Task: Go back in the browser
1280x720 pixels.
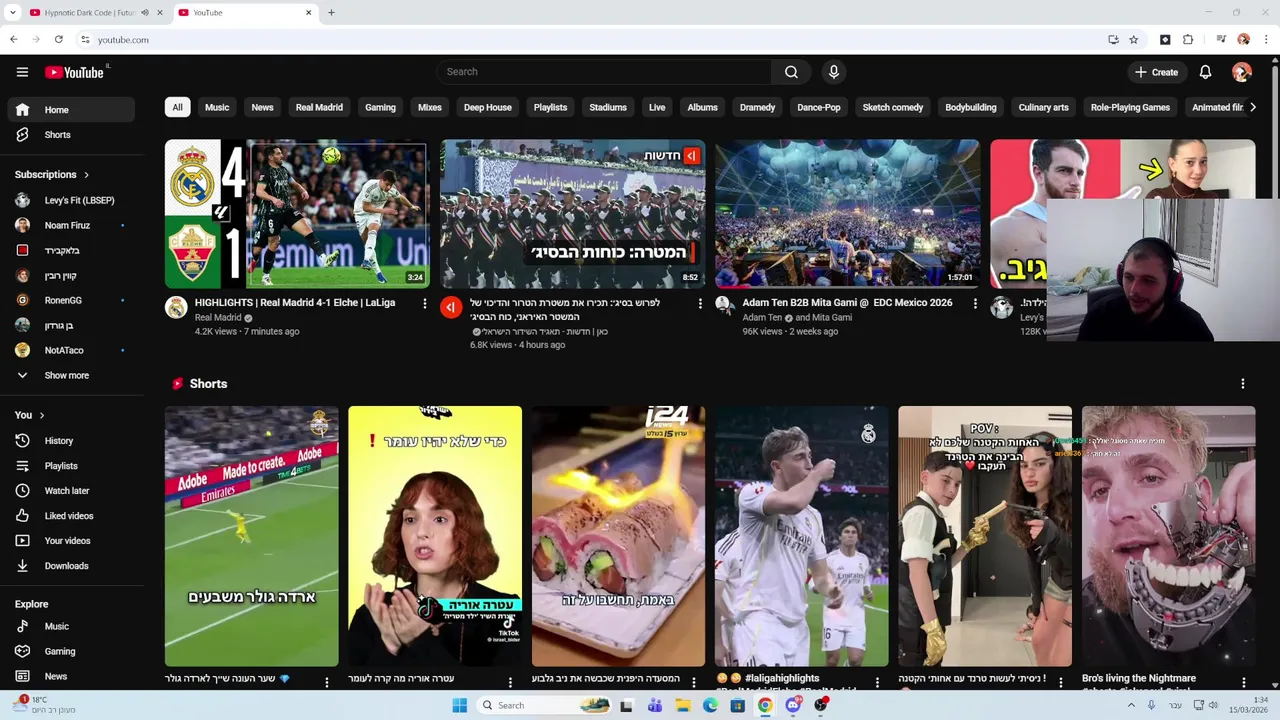Action: tap(13, 40)
